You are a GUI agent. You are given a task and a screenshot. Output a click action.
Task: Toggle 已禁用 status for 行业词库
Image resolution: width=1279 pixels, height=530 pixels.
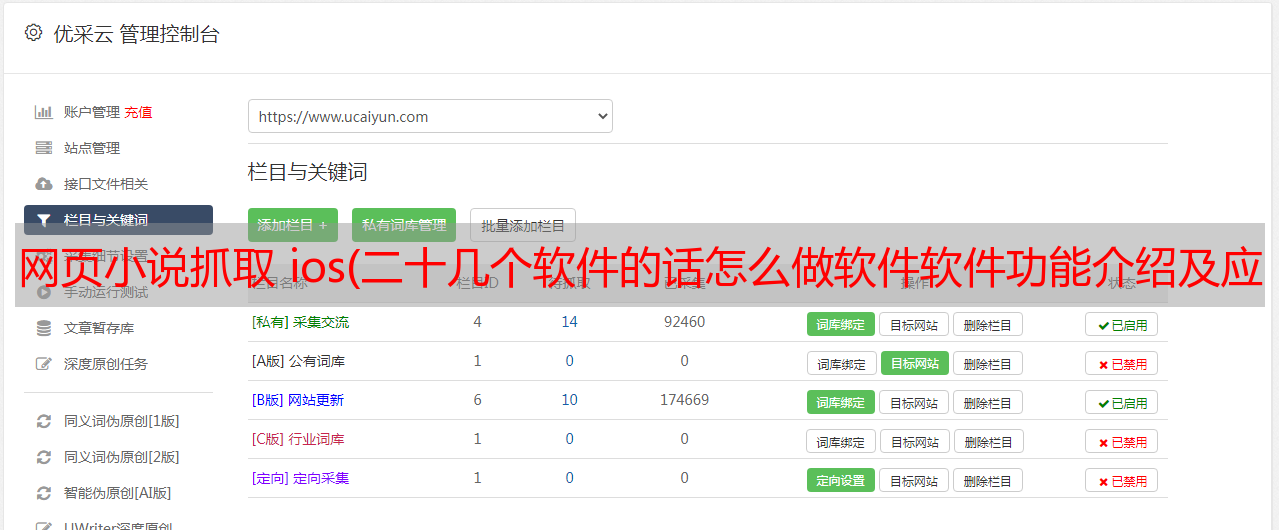click(1122, 441)
